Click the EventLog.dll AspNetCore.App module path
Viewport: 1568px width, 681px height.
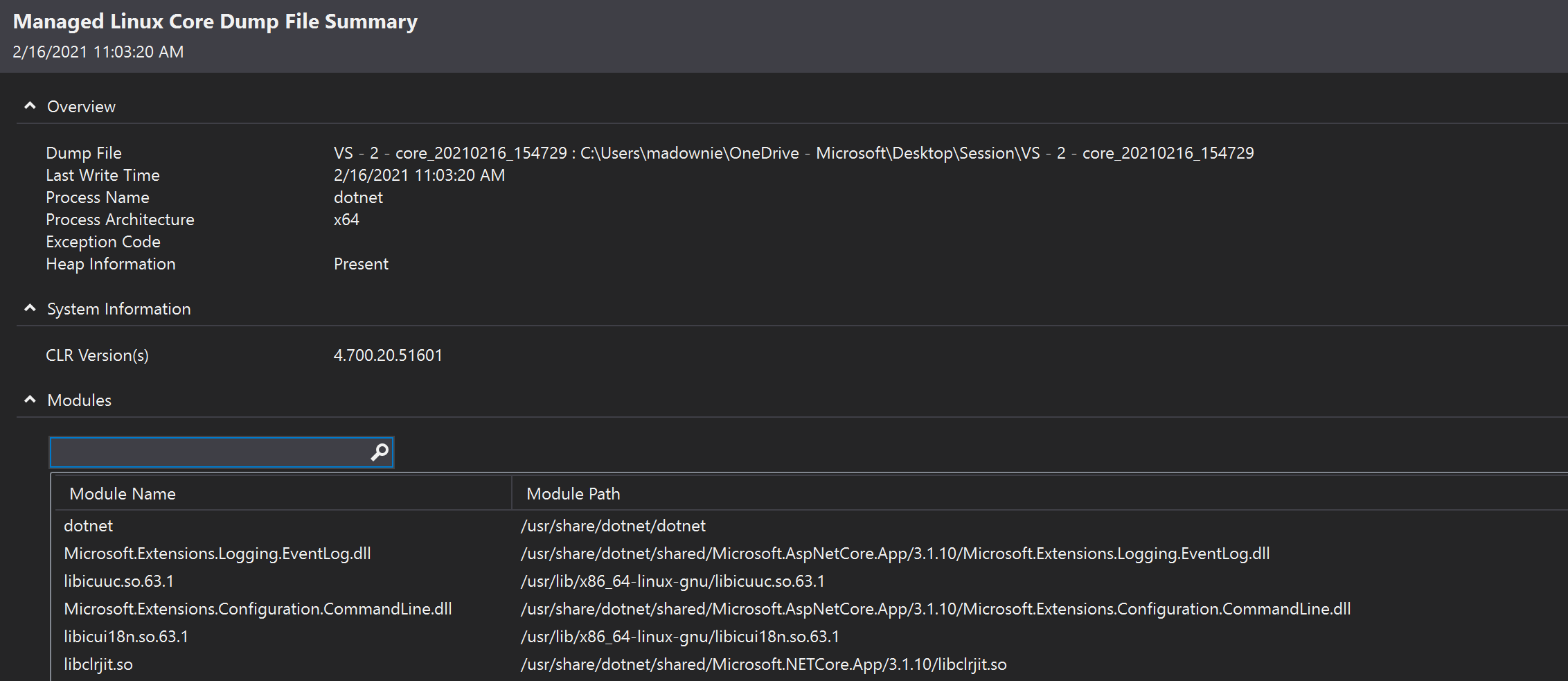click(x=896, y=554)
